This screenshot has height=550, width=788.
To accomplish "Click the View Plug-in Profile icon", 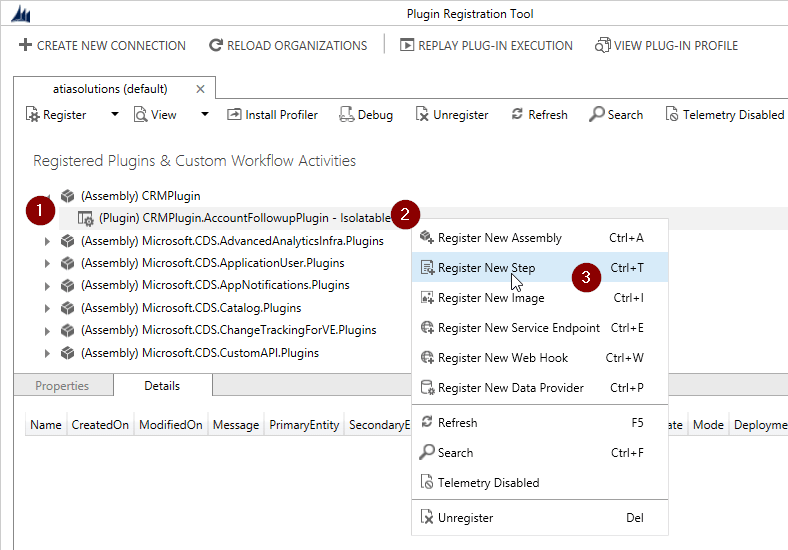I will (x=602, y=45).
